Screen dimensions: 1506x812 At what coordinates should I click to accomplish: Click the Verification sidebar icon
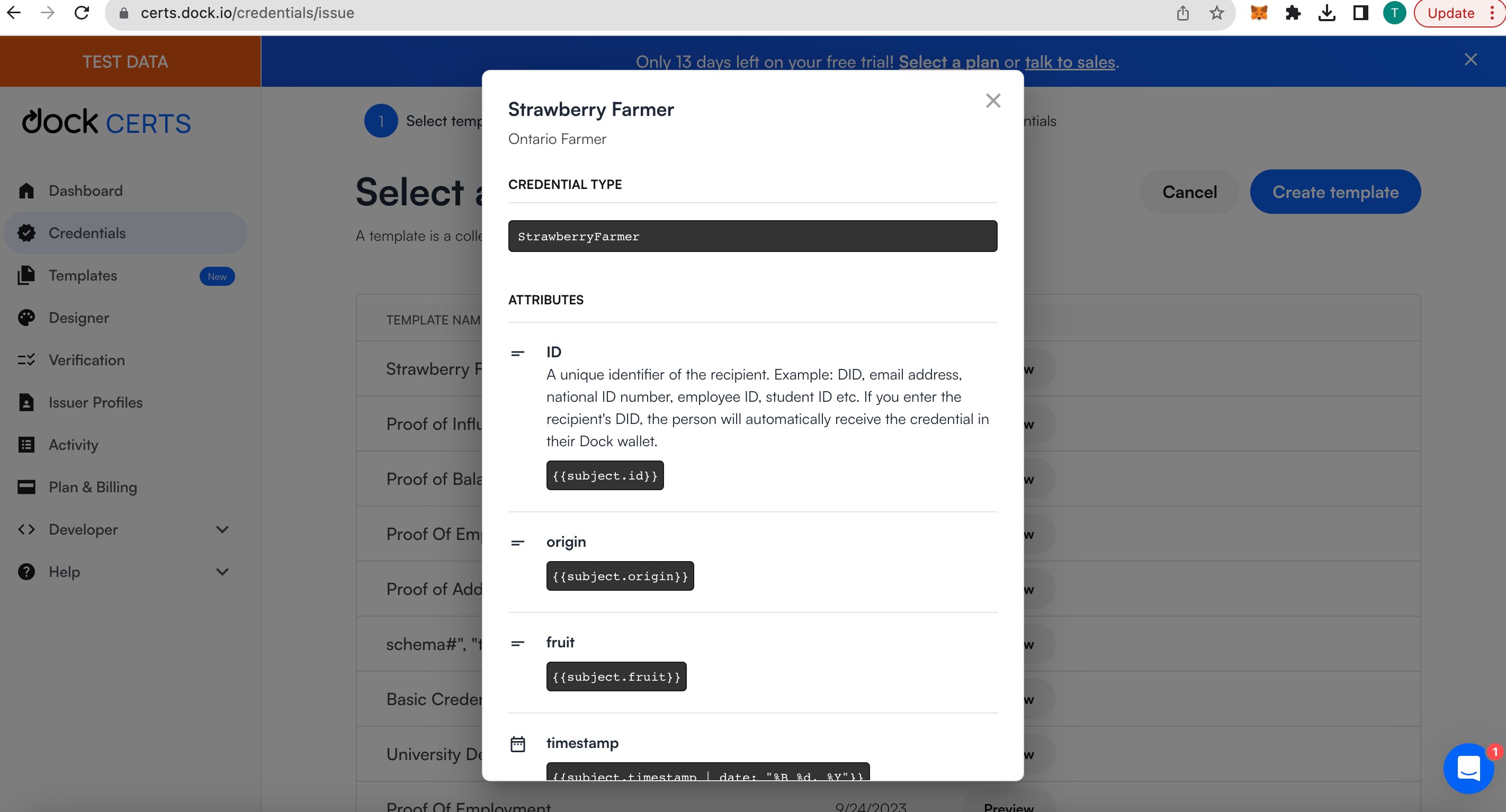(x=27, y=359)
